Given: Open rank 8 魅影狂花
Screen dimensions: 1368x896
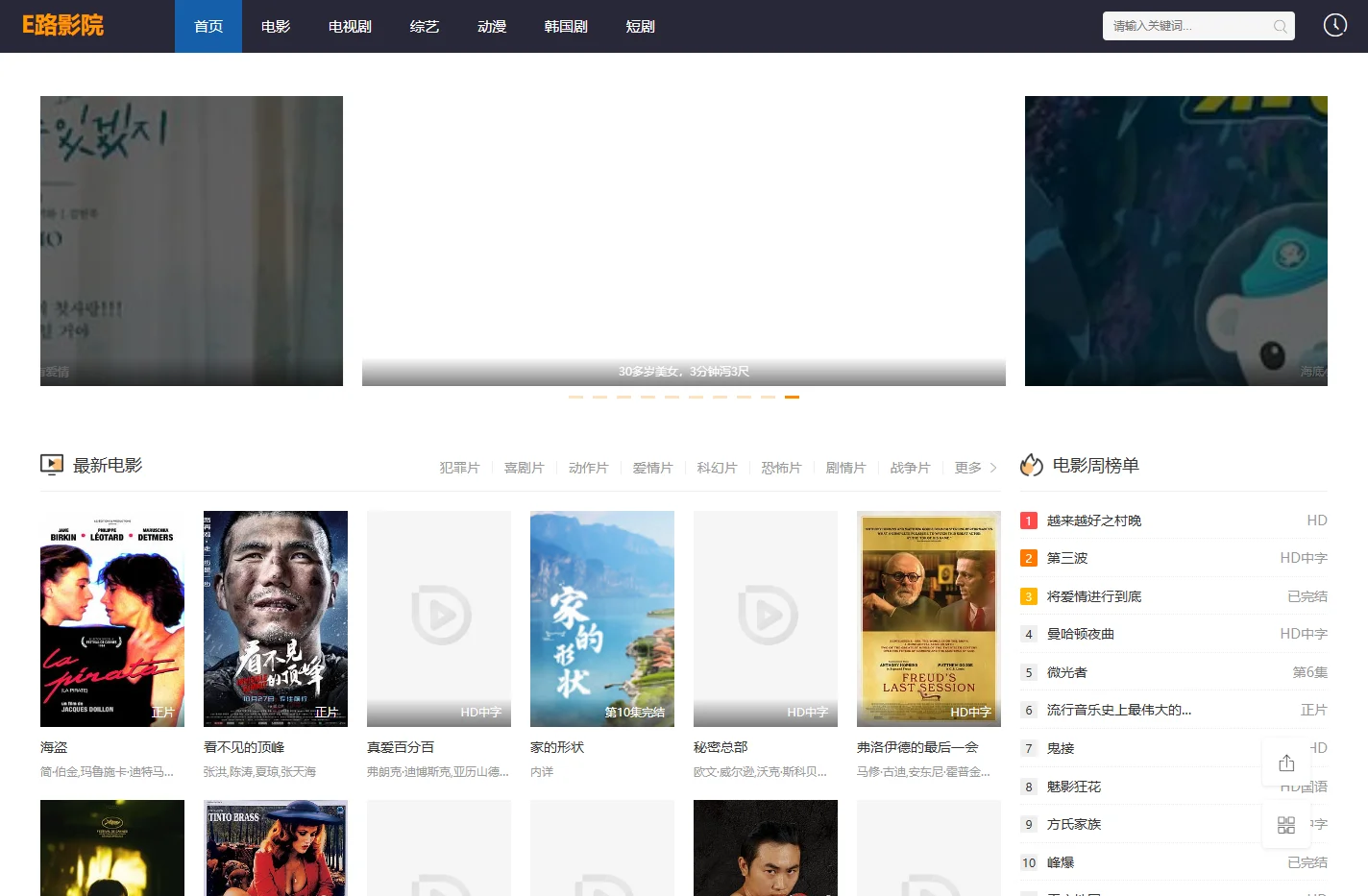Looking at the screenshot, I should point(1074,787).
